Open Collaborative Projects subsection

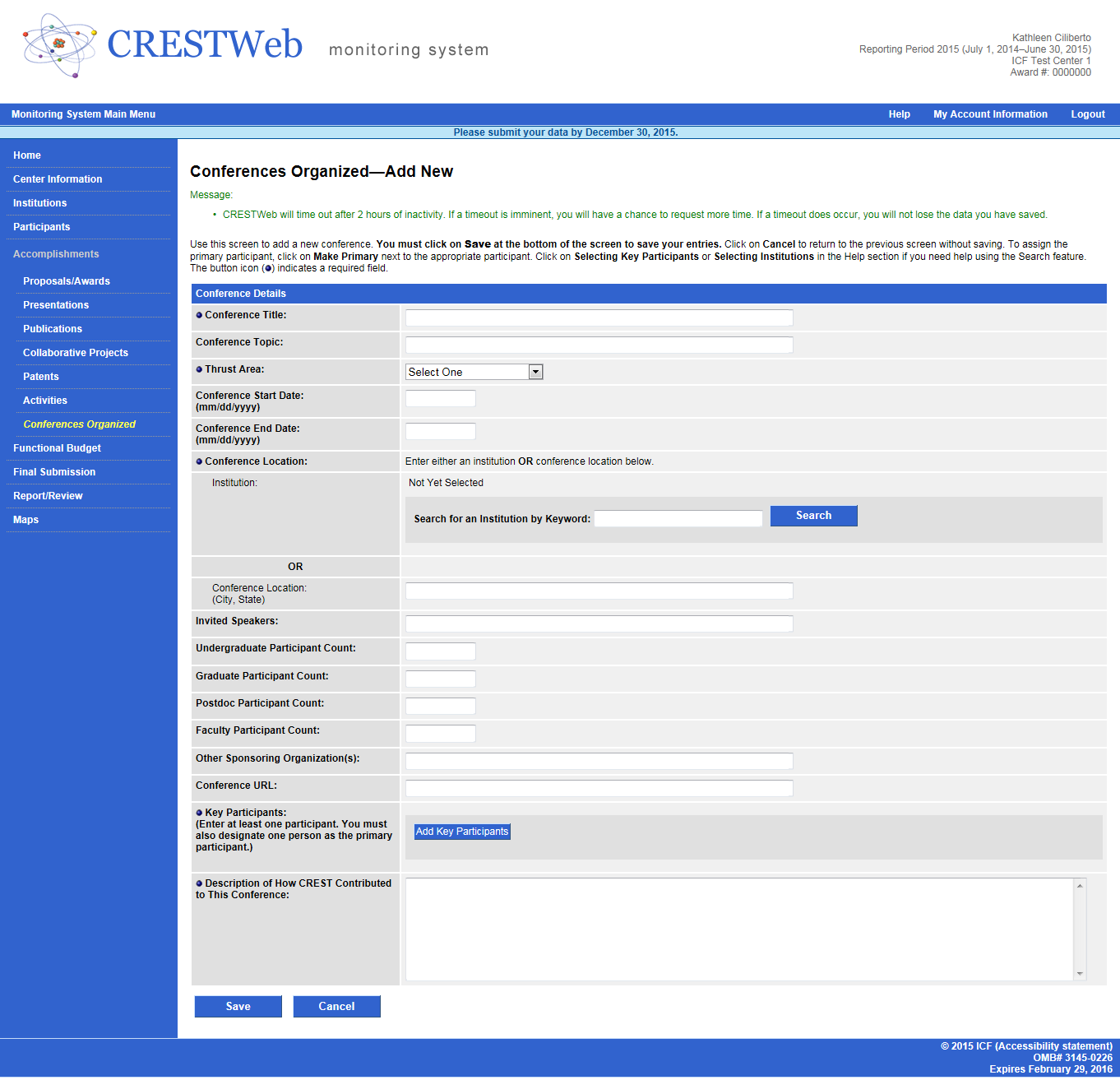[76, 353]
